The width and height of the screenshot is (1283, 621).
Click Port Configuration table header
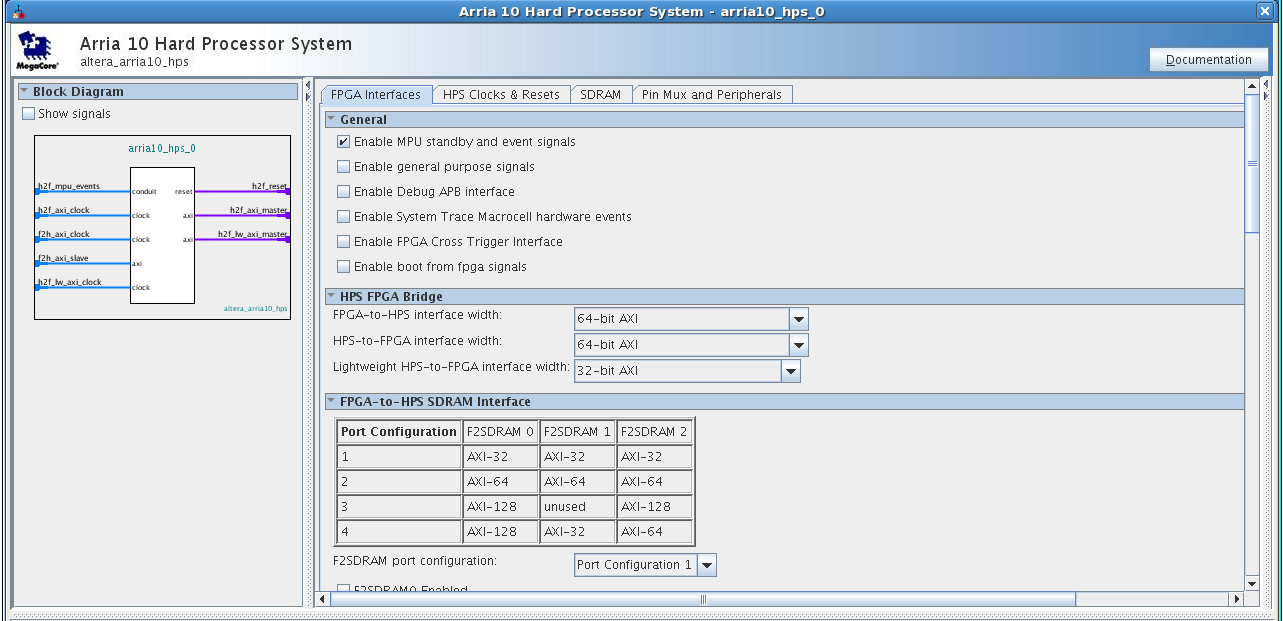point(398,432)
